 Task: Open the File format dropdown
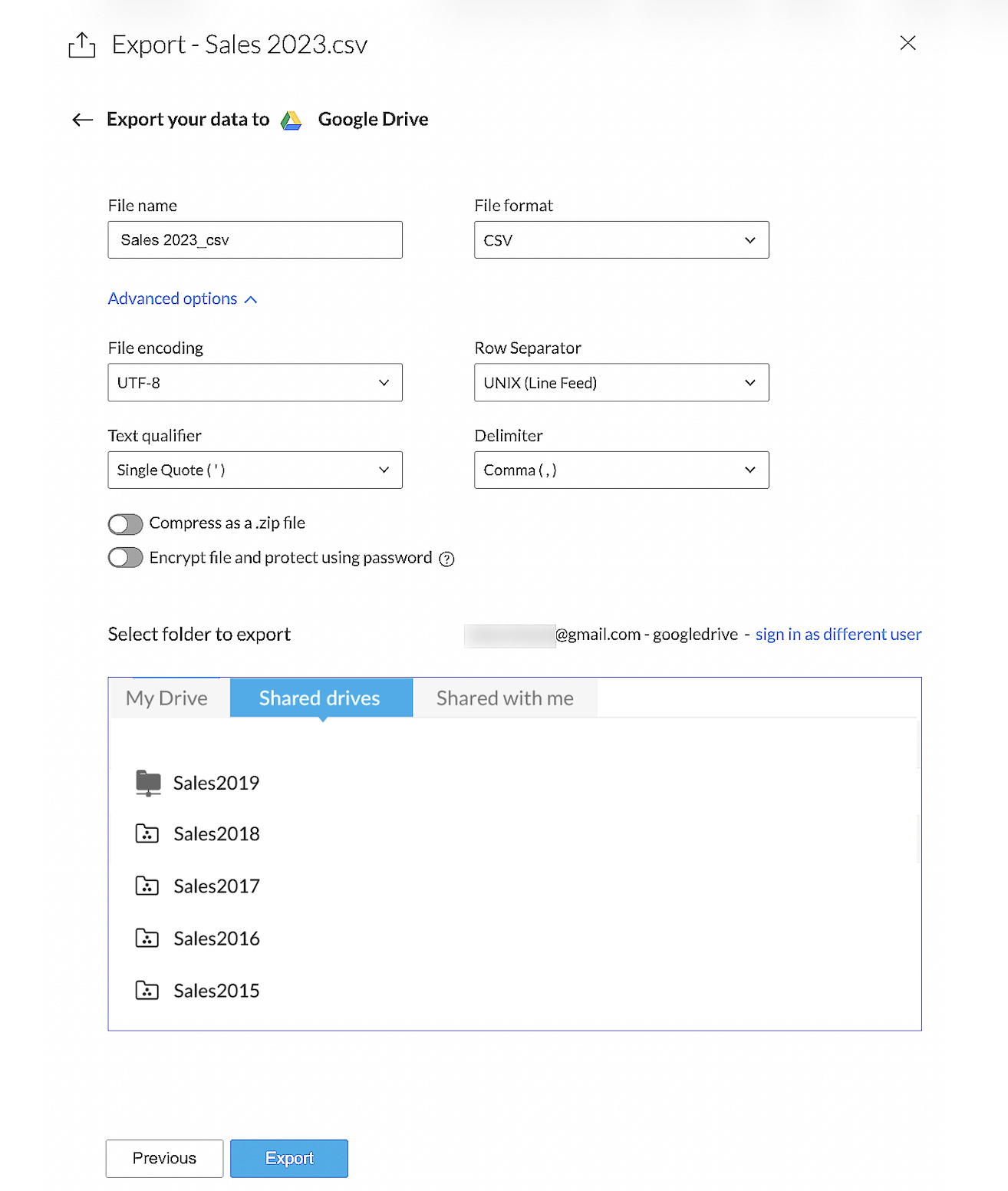point(621,240)
